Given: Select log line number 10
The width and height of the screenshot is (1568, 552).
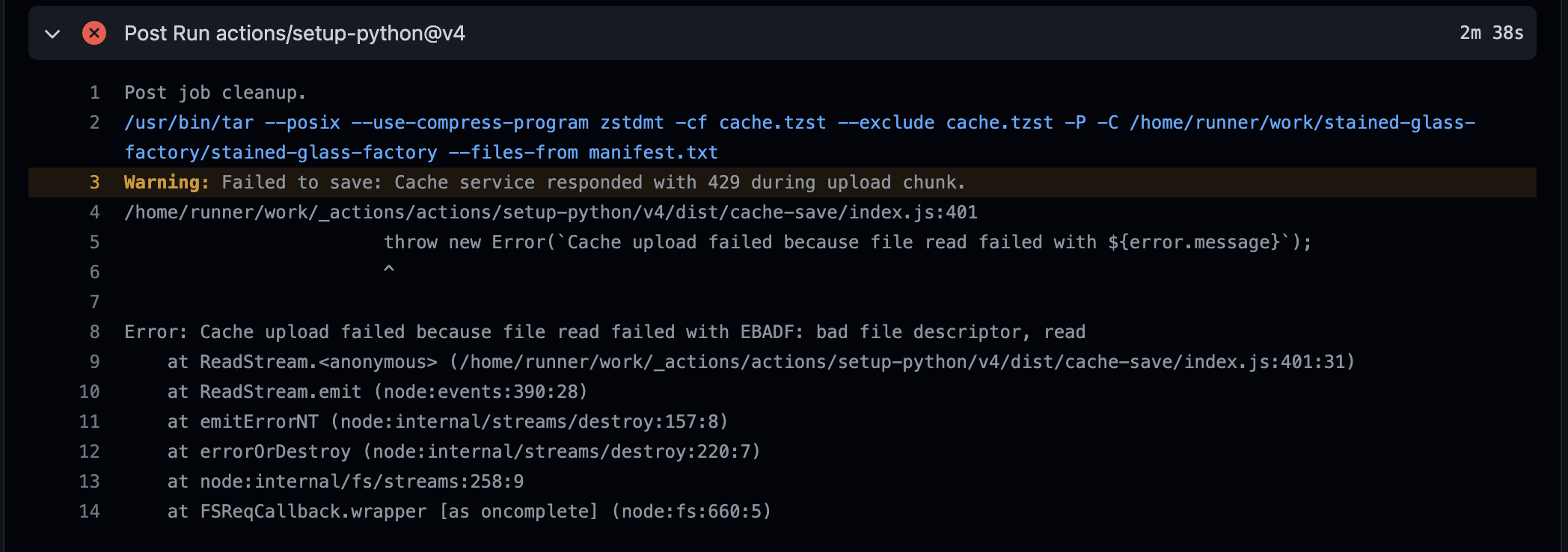Looking at the screenshot, I should pyautogui.click(x=90, y=392).
